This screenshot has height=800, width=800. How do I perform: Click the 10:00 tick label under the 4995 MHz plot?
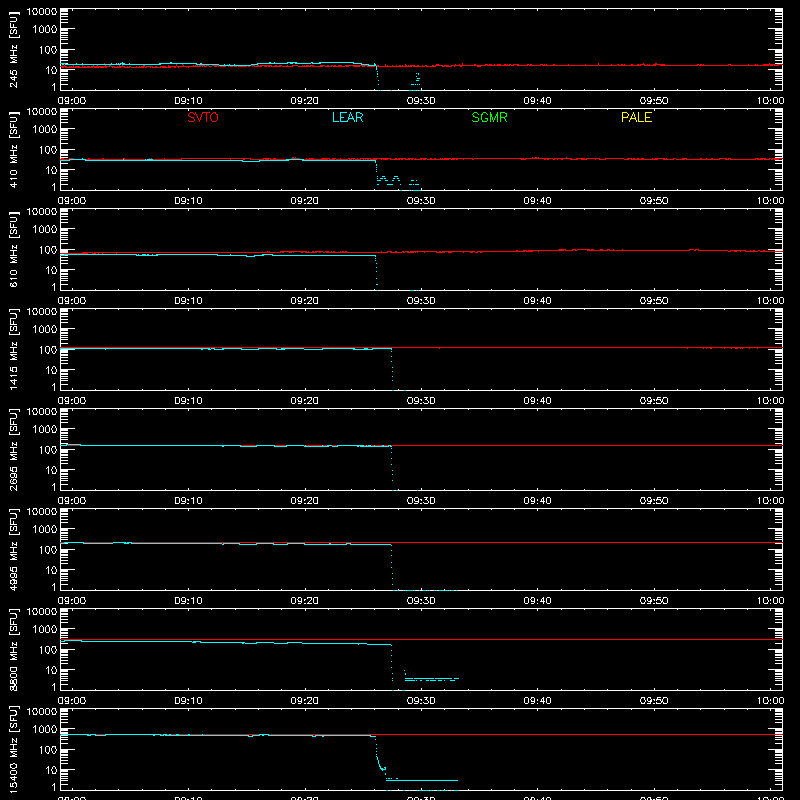(x=770, y=601)
